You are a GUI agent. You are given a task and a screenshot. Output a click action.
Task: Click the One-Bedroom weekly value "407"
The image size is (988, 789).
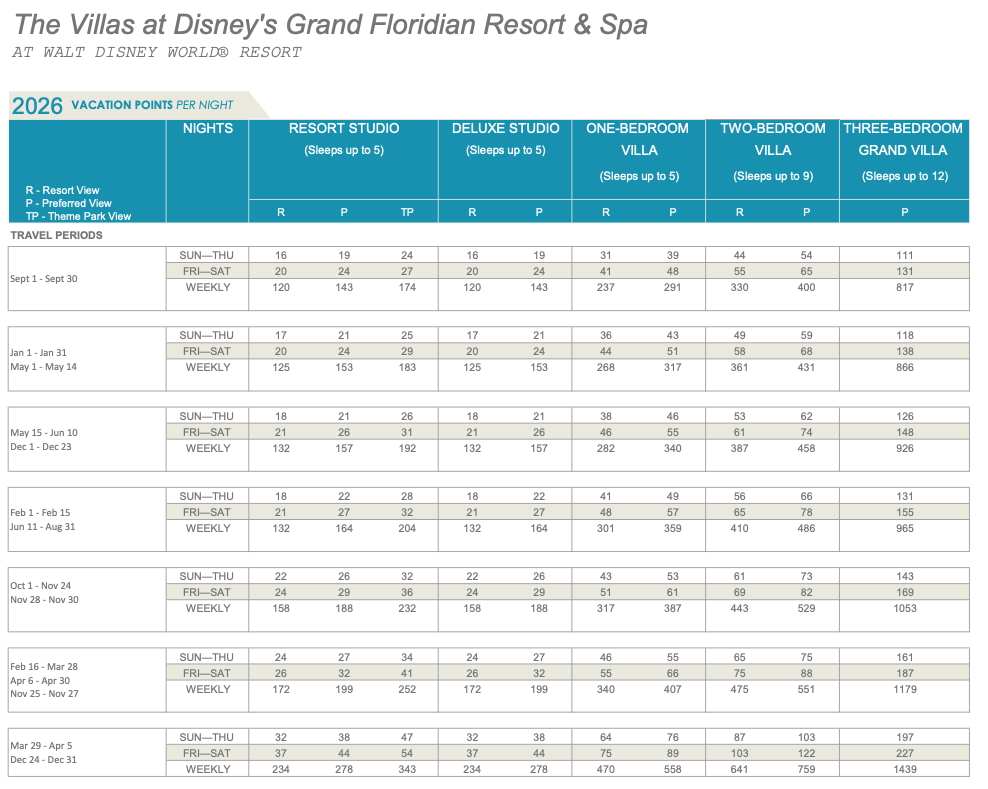coord(673,689)
